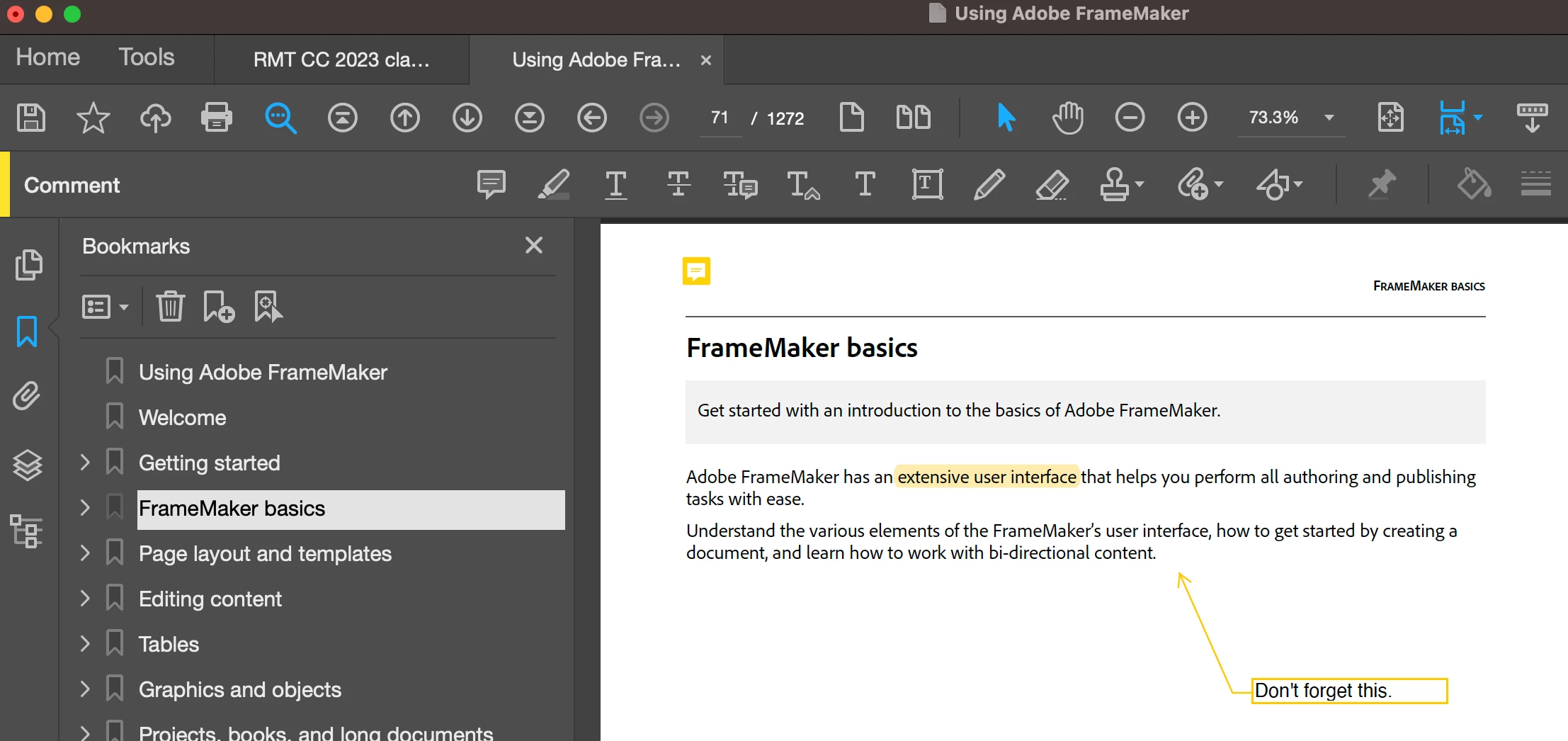Jump to last page with the bottom arrow icon
The height and width of the screenshot is (741, 1568).
click(530, 118)
